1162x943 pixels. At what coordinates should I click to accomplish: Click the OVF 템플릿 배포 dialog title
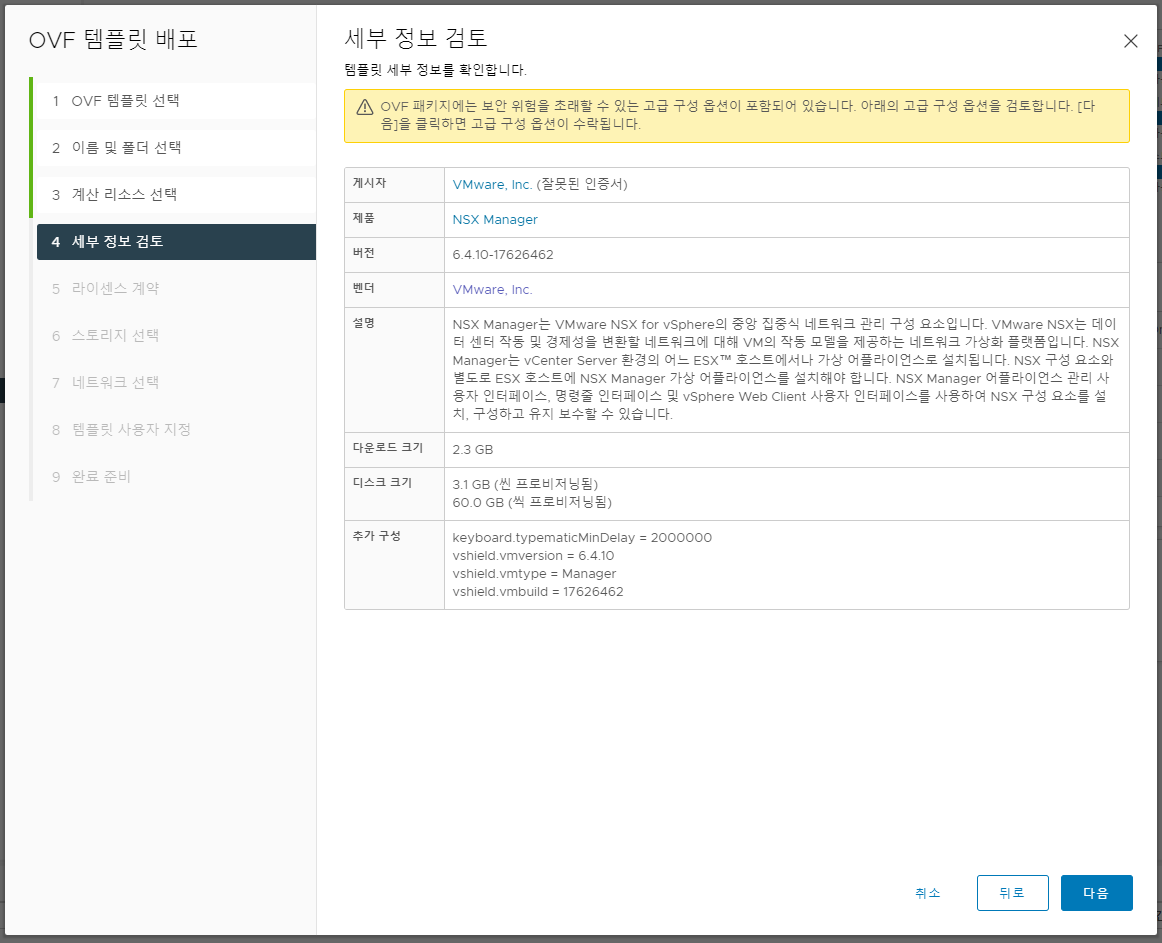(x=113, y=39)
